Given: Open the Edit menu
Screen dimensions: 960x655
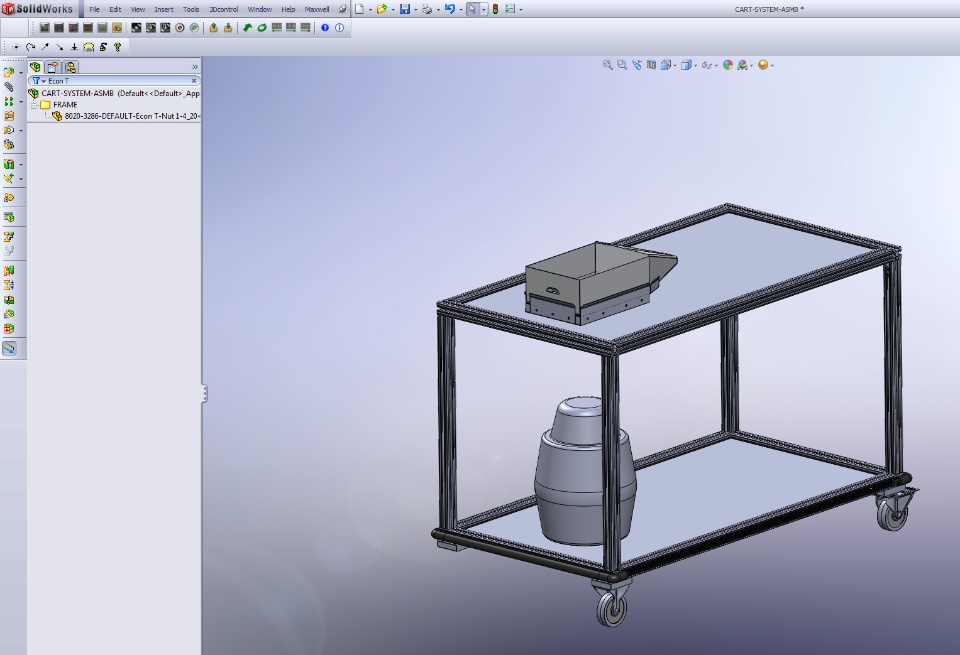Looking at the screenshot, I should point(115,9).
